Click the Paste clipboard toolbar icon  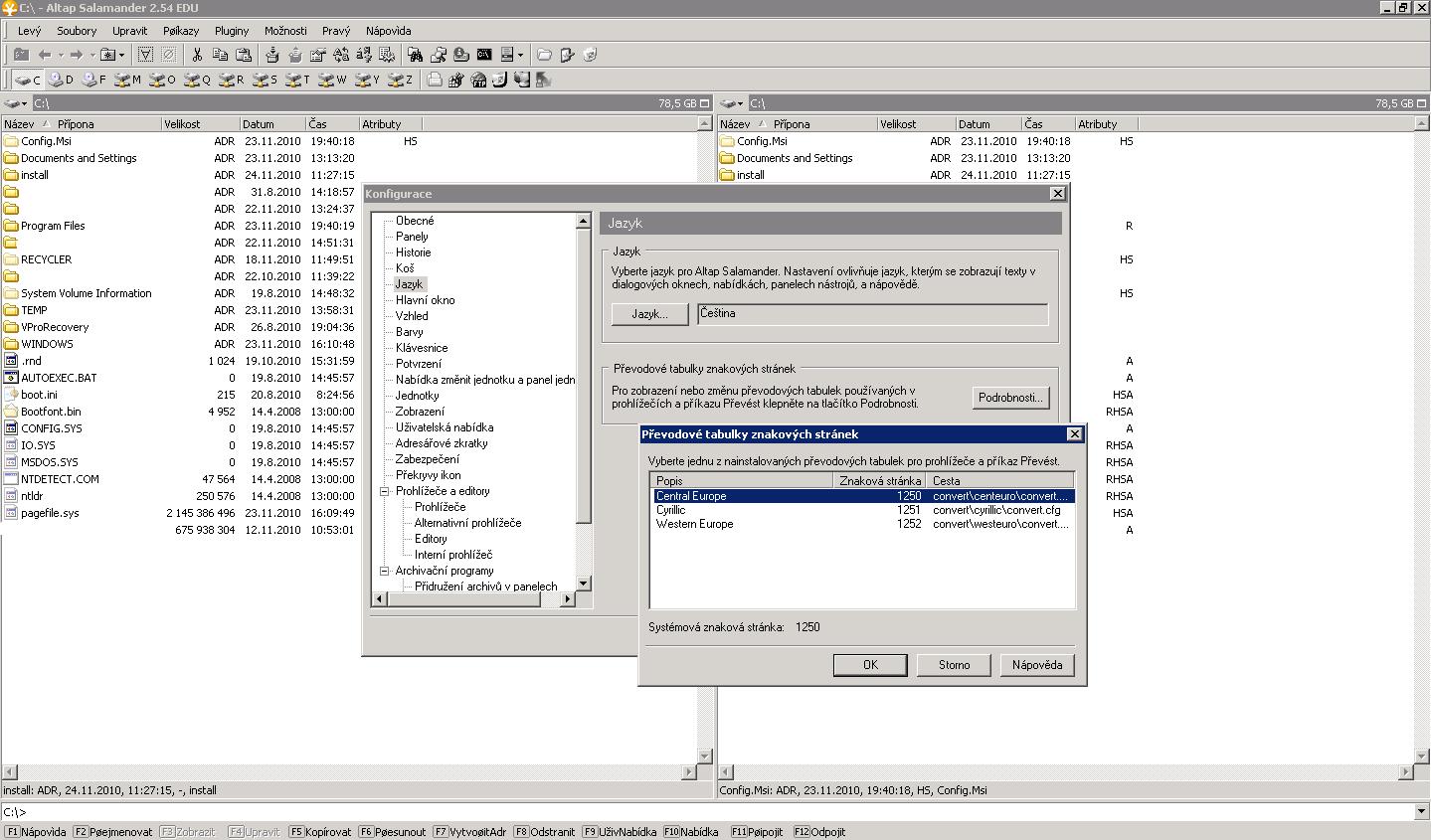tap(243, 55)
